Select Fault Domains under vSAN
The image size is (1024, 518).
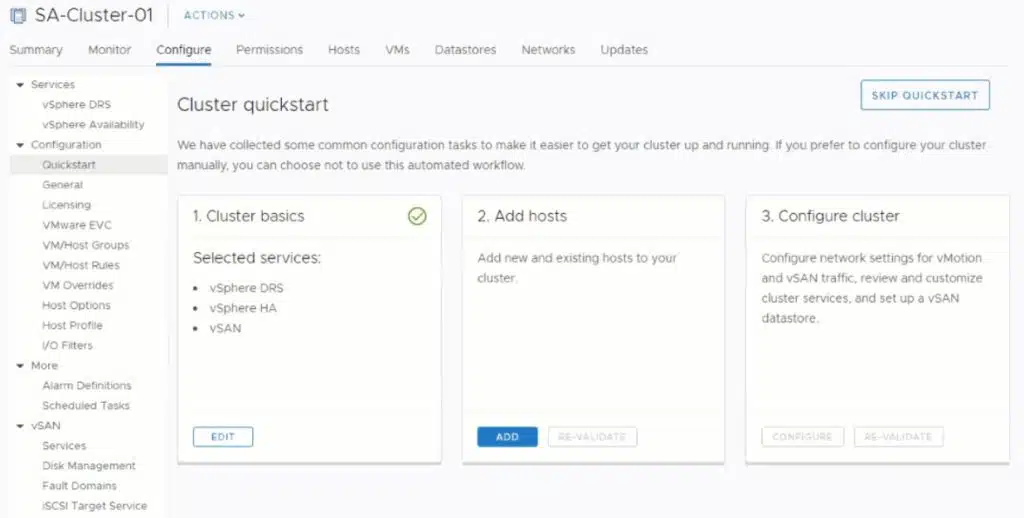pos(79,486)
